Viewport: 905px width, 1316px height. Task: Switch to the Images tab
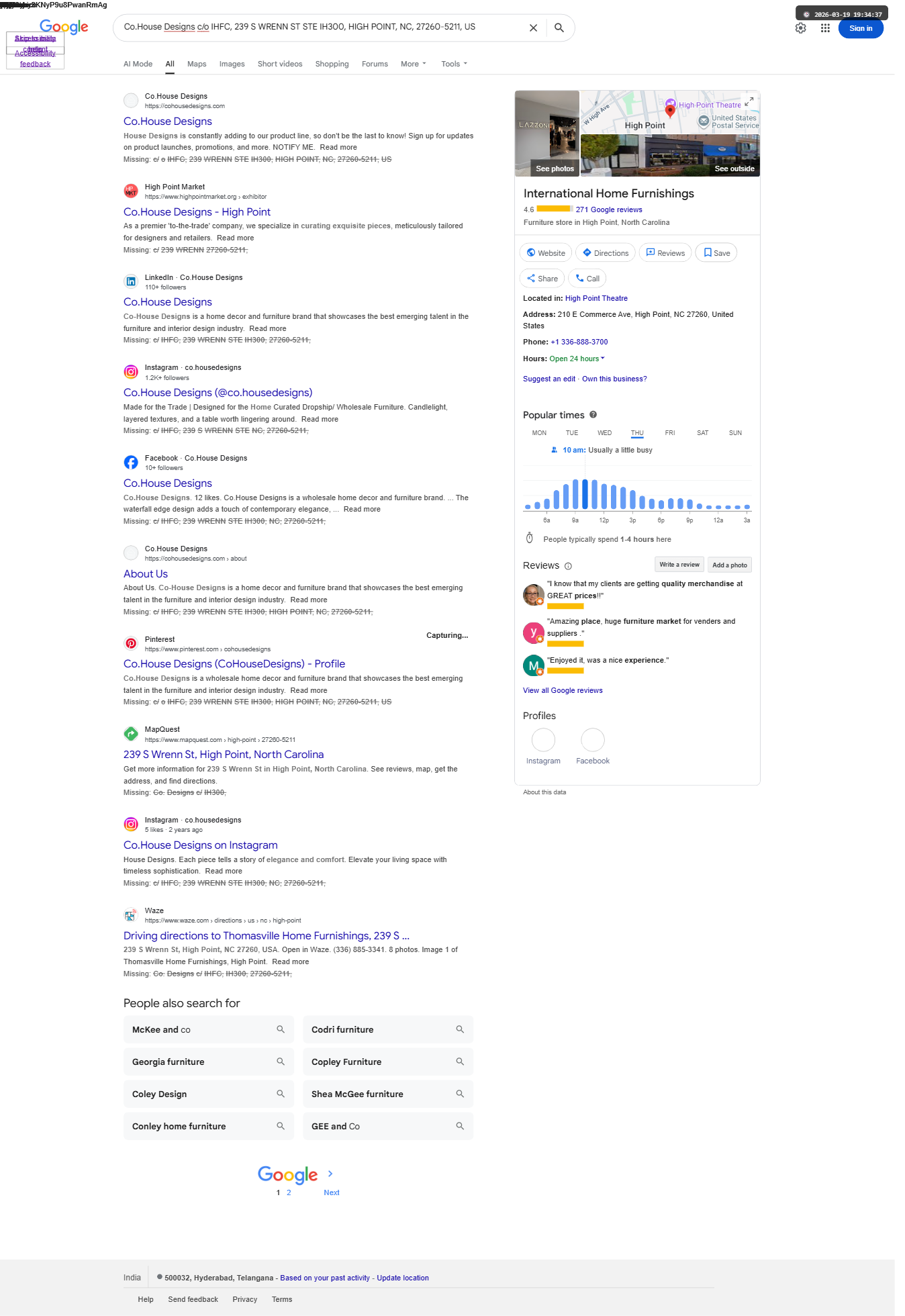232,64
